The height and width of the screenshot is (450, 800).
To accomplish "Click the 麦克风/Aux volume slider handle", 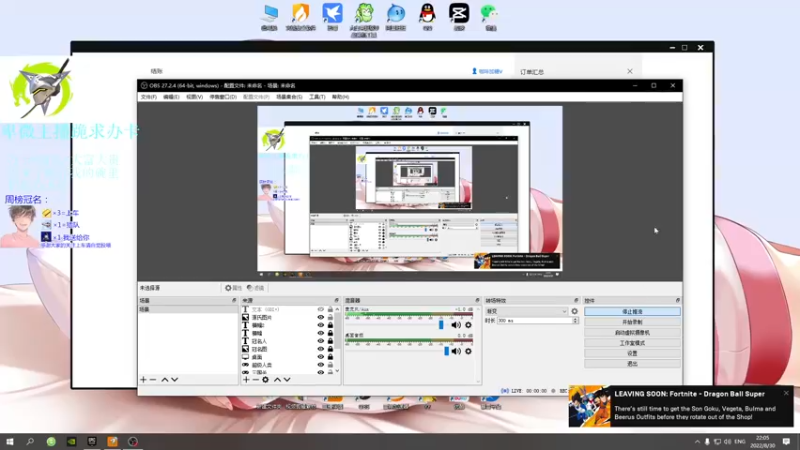I will [x=441, y=325].
